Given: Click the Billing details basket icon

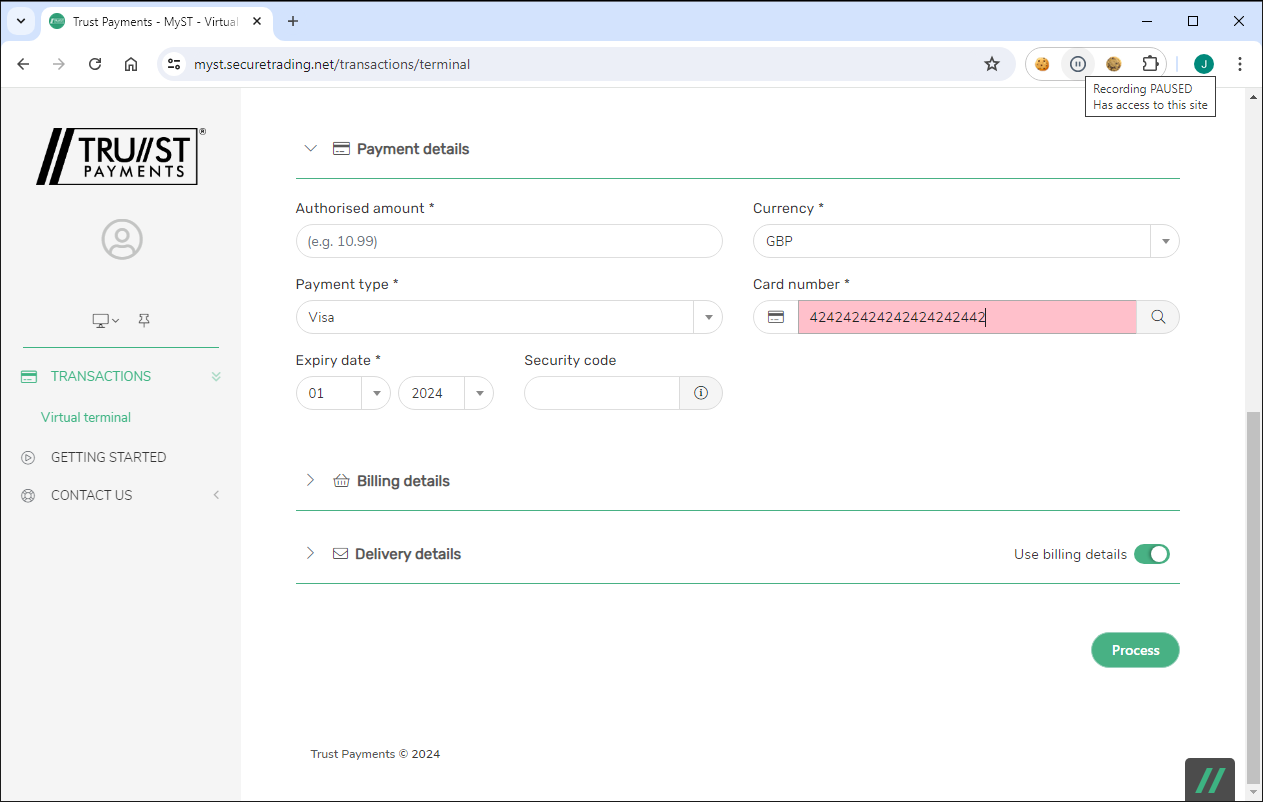Looking at the screenshot, I should [x=341, y=481].
